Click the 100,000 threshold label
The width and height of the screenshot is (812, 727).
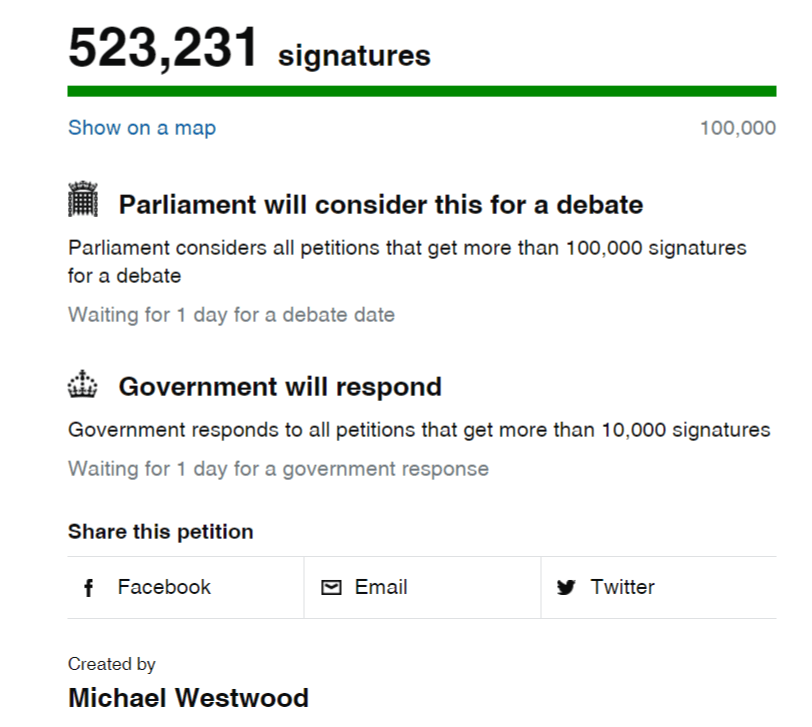tap(737, 128)
